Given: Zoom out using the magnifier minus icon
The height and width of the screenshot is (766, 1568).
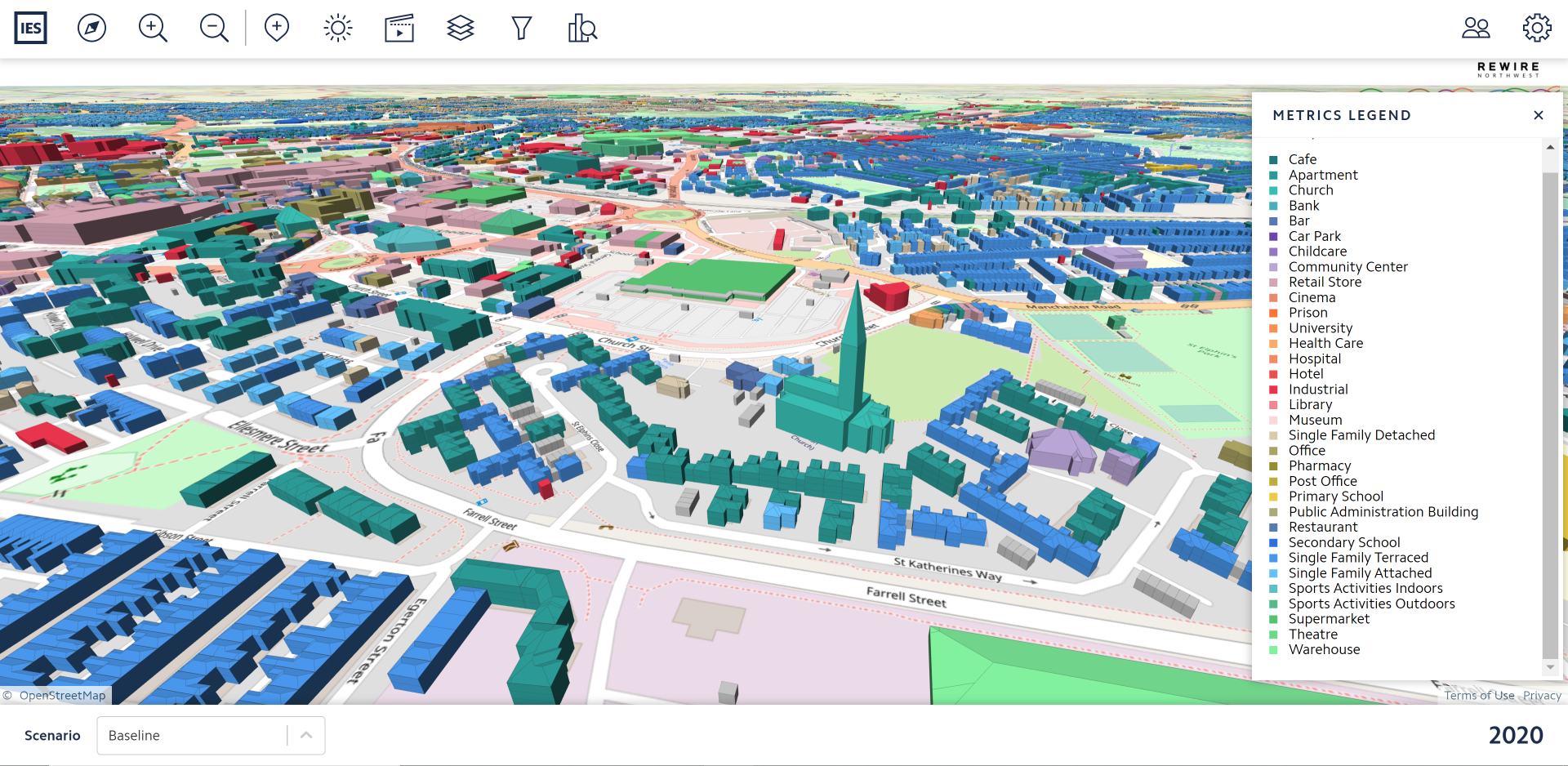Looking at the screenshot, I should (214, 28).
